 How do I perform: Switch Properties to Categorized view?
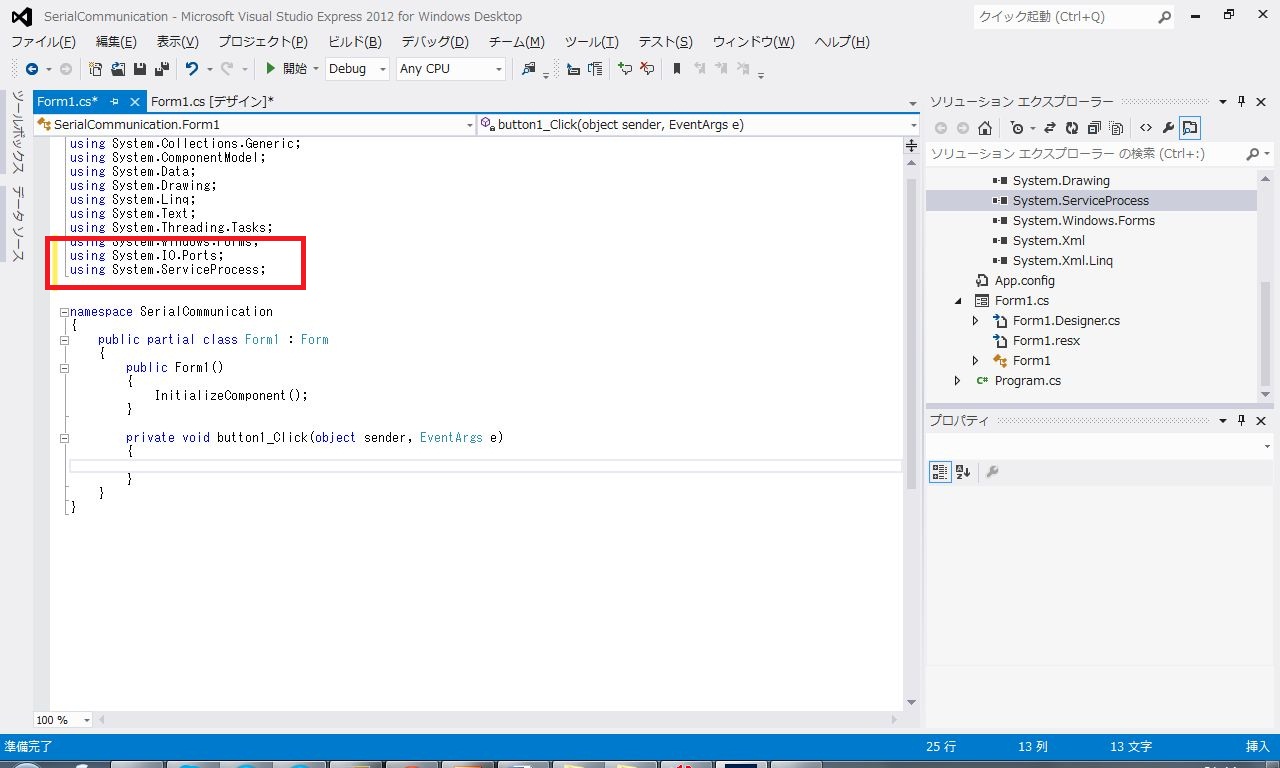[940, 472]
